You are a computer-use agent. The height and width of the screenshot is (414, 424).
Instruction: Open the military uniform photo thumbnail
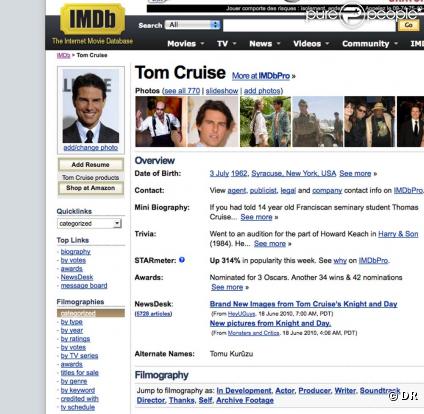(x=318, y=122)
